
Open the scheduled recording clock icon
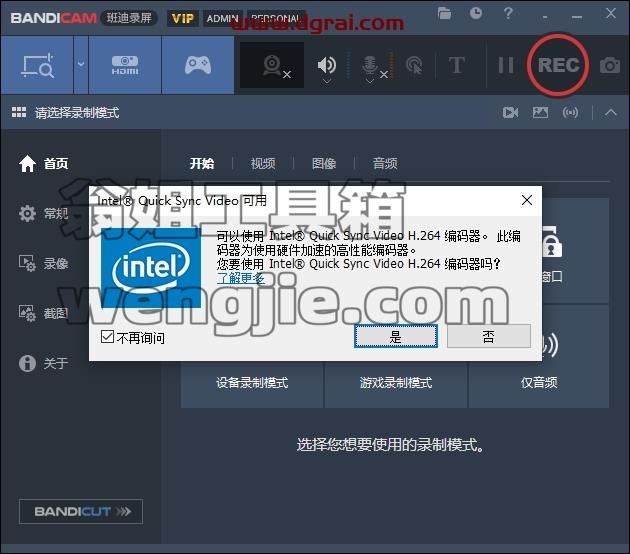tap(476, 13)
